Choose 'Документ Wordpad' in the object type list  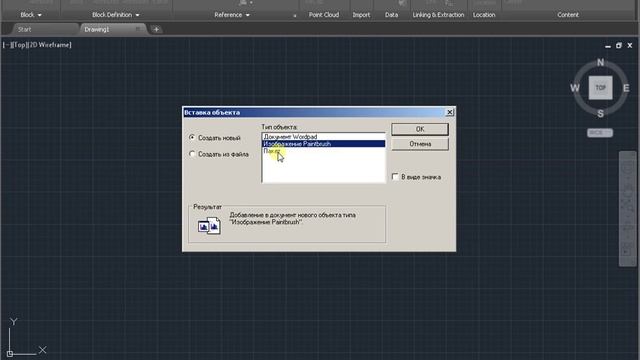[323, 137]
